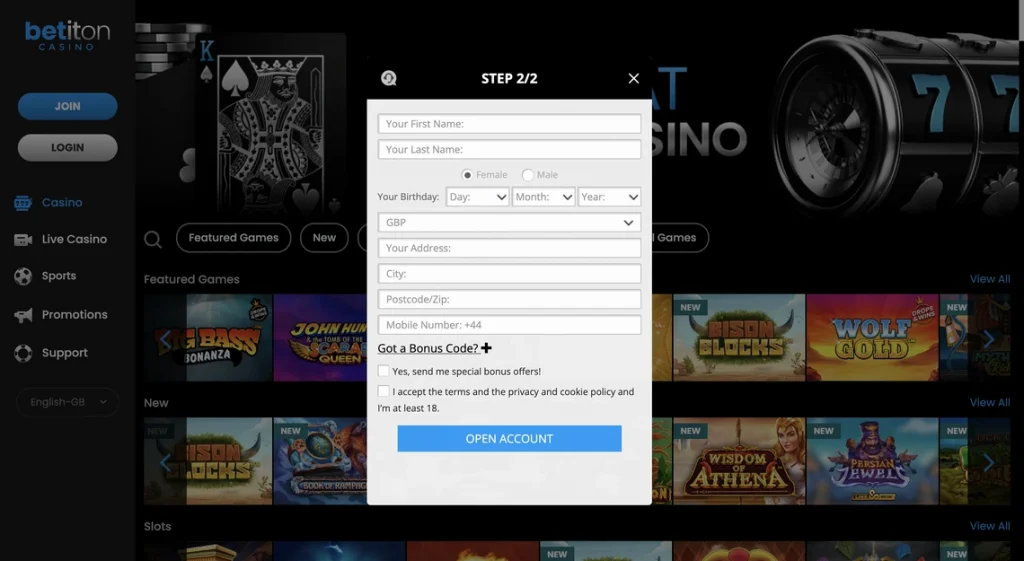Click the Support lifebuoy icon
The height and width of the screenshot is (561, 1024).
point(23,353)
